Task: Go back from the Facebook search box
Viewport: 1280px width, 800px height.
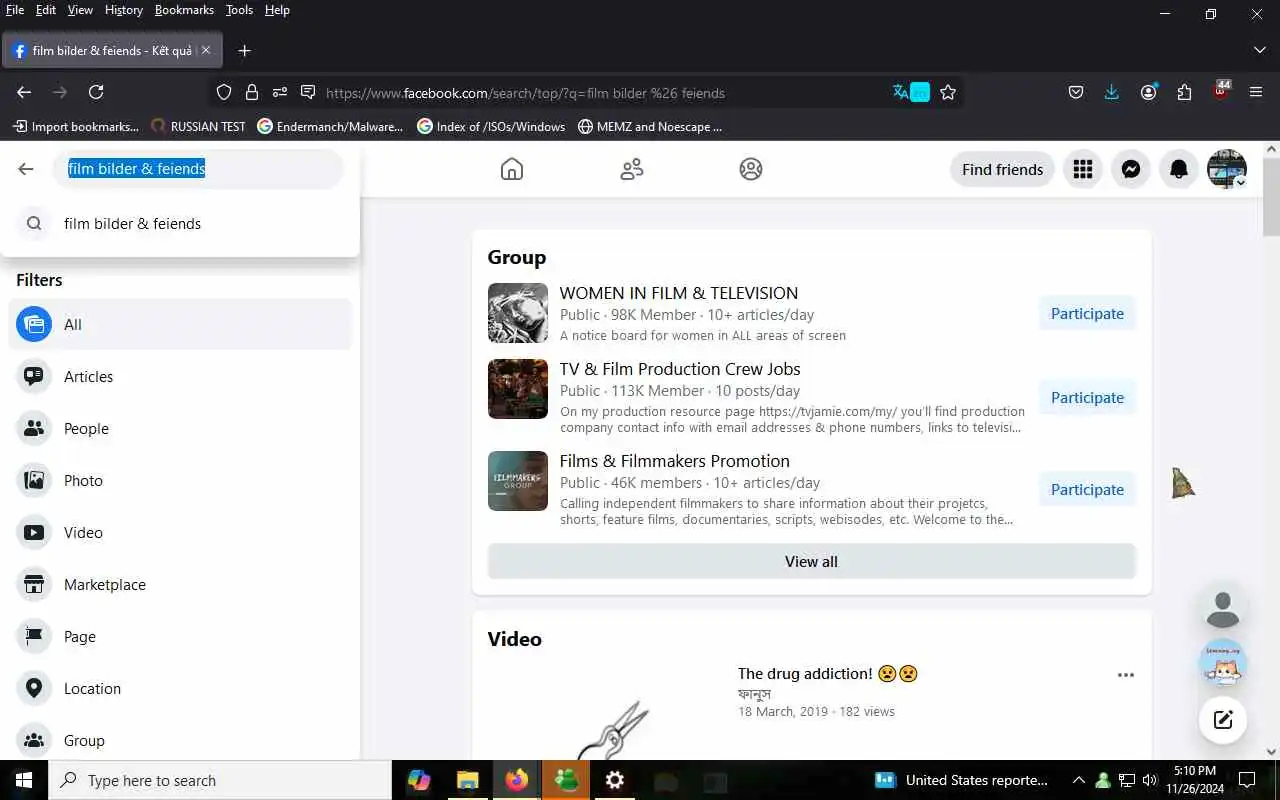Action: [x=26, y=169]
